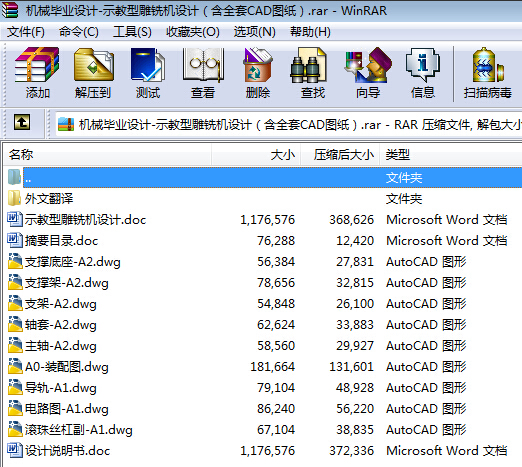The width and height of the screenshot is (522, 467).
Task: Open the Info (信息) icon
Action: pyautogui.click(x=423, y=65)
